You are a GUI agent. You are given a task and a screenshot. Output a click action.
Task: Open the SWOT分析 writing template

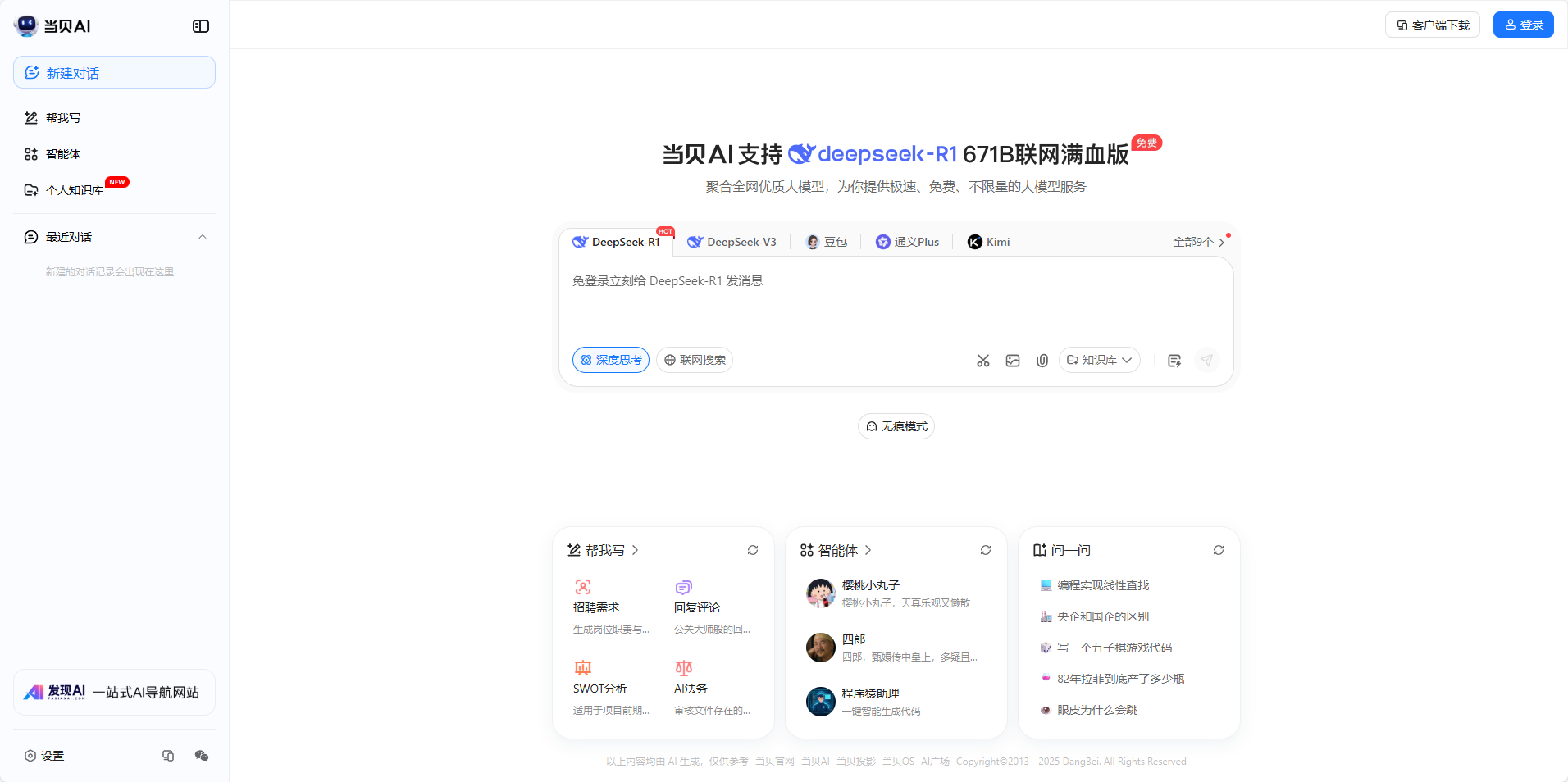tap(611, 688)
